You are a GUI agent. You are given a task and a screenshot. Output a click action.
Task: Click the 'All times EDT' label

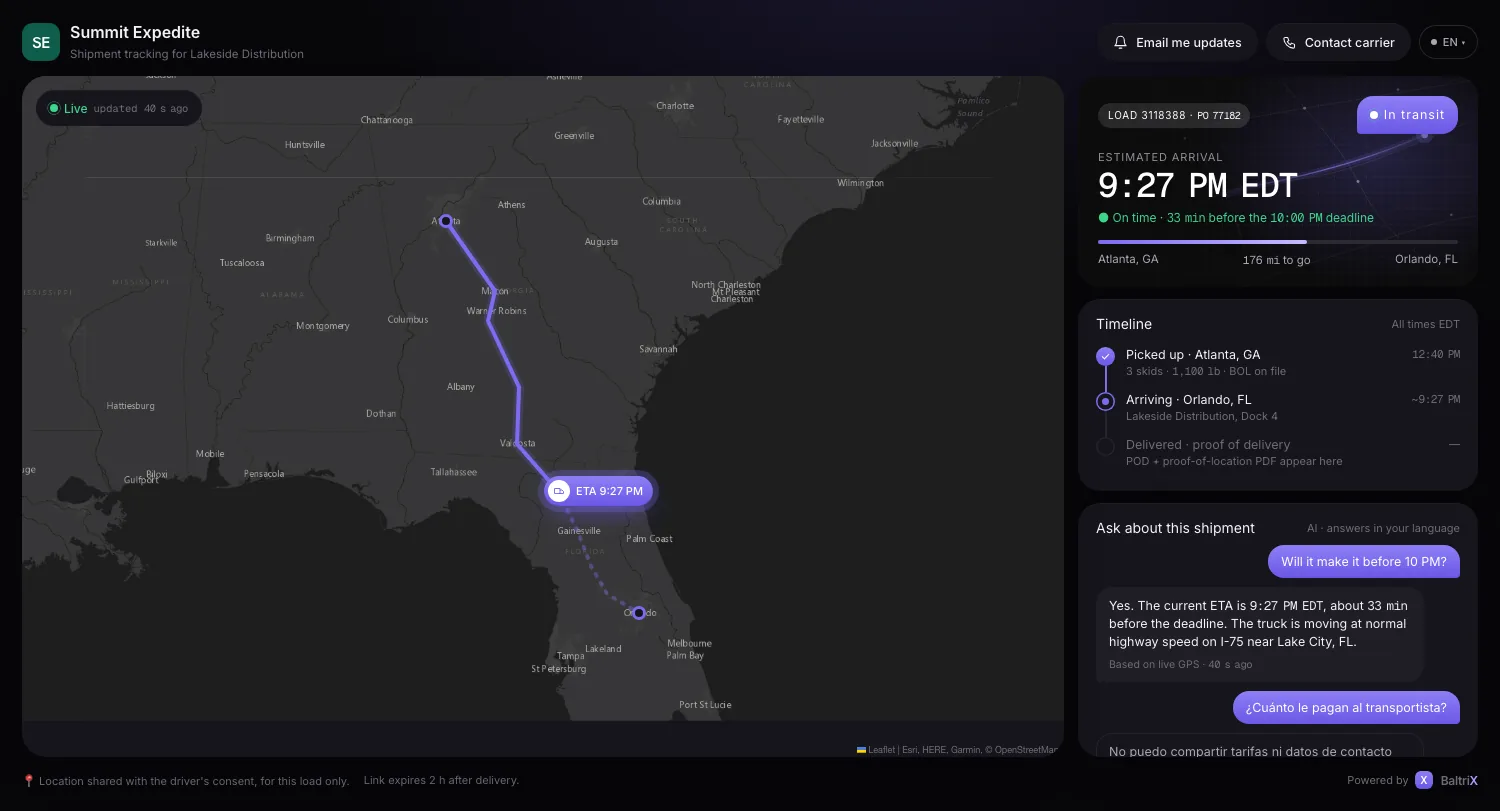pos(1425,324)
